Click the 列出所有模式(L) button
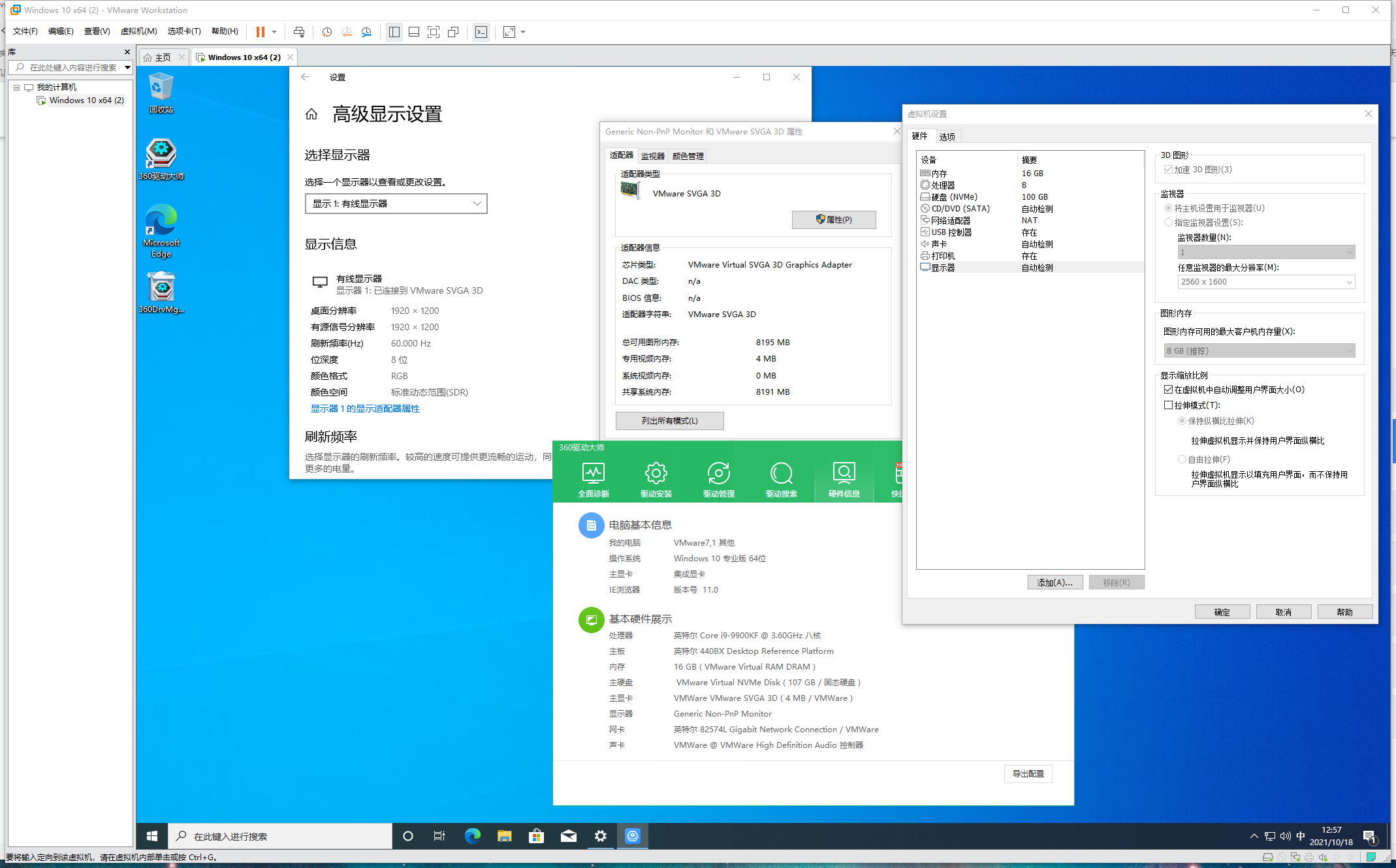The image size is (1396, 868). (x=669, y=420)
